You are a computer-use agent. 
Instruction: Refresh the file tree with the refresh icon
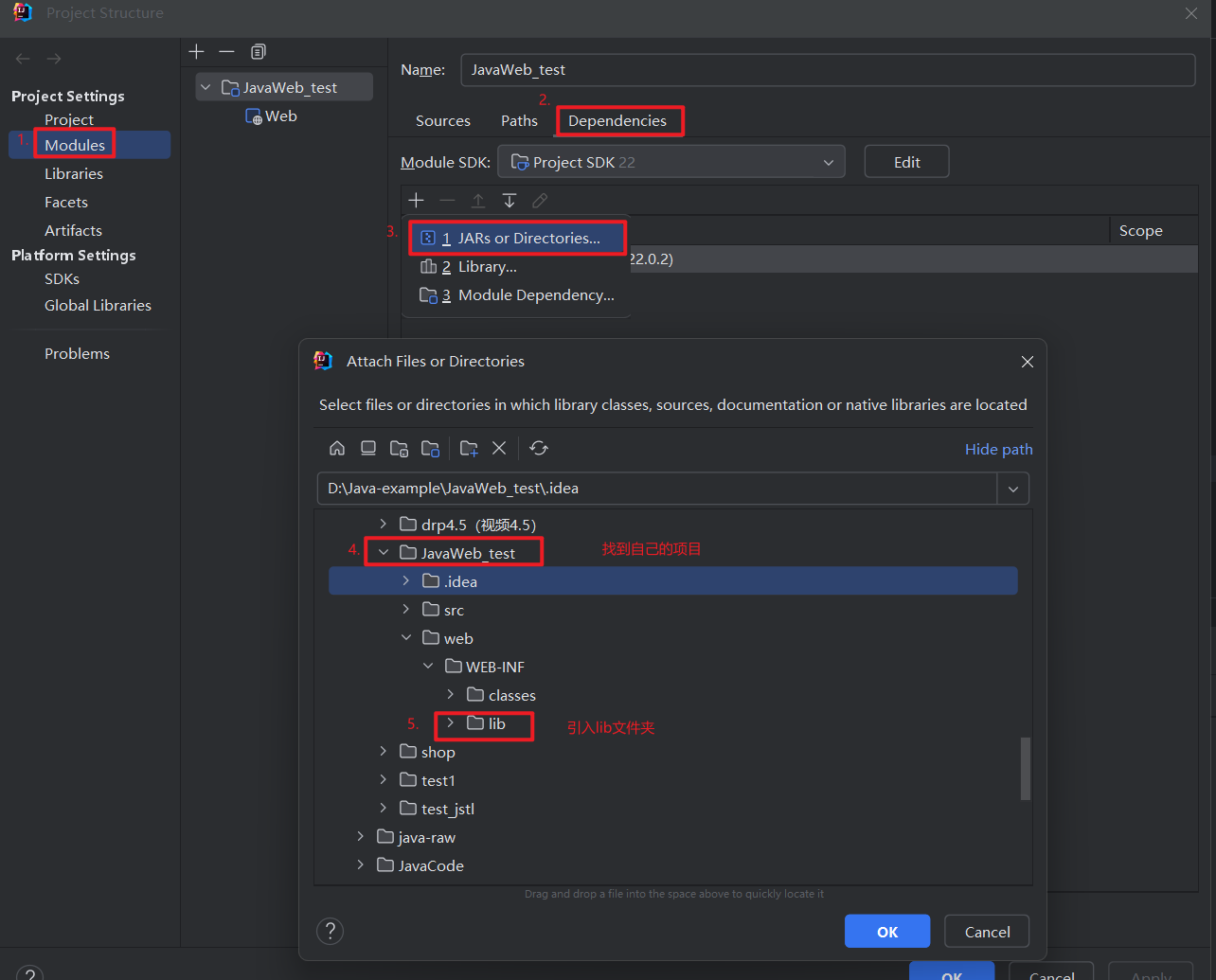pos(538,448)
